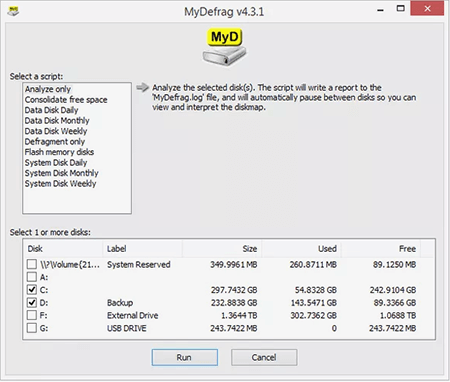Choose the Data Disk Daily script
The width and height of the screenshot is (450, 382).
pyautogui.click(x=51, y=110)
